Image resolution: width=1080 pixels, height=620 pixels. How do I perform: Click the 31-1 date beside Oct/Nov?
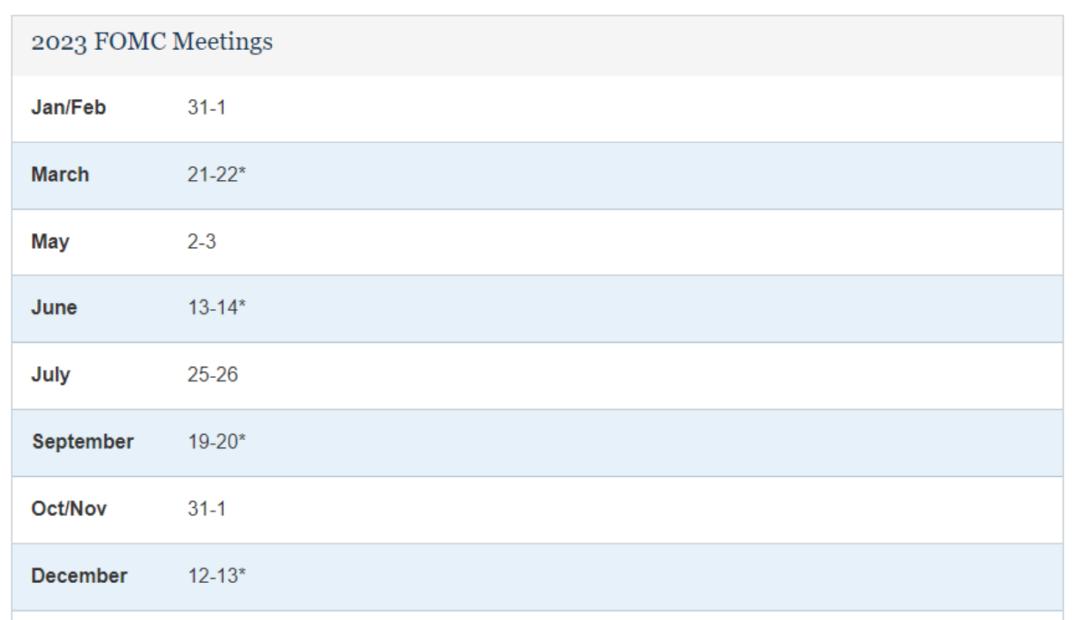(207, 508)
